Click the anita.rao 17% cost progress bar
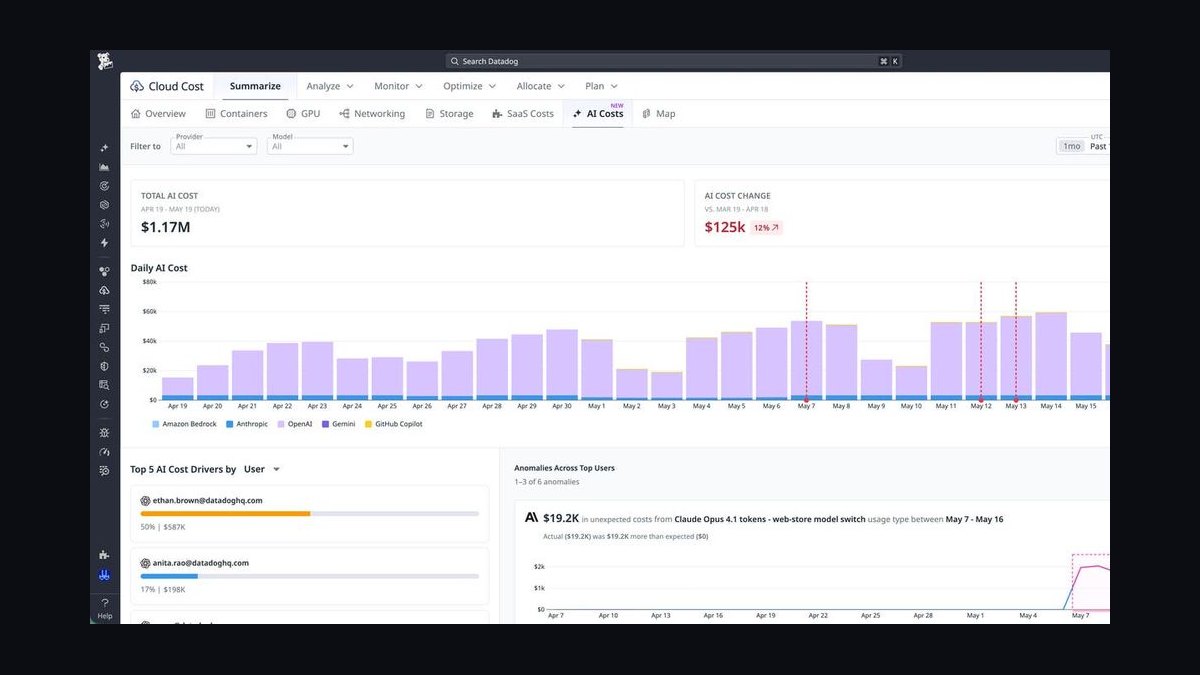 point(310,576)
